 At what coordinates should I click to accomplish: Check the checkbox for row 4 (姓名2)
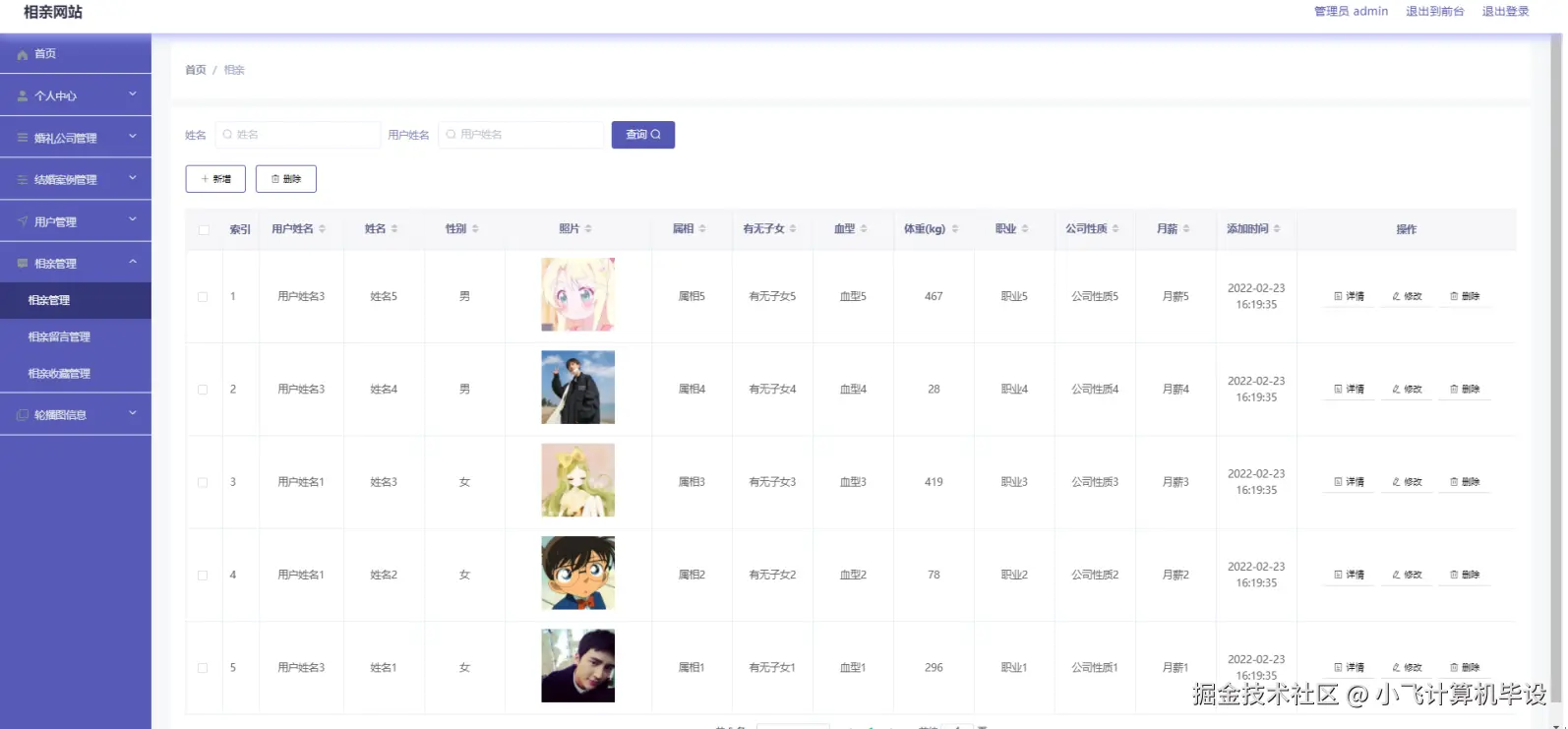tap(203, 576)
